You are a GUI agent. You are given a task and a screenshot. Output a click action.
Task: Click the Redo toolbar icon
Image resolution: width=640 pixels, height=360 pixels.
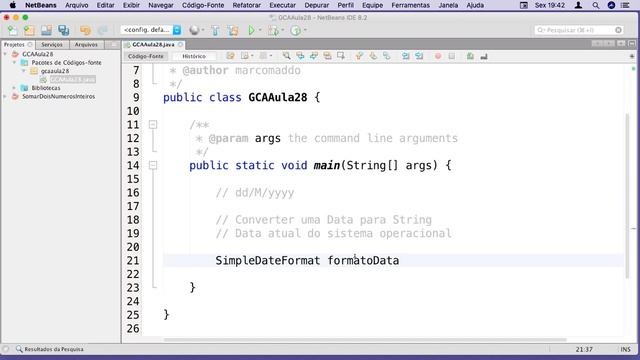102,30
